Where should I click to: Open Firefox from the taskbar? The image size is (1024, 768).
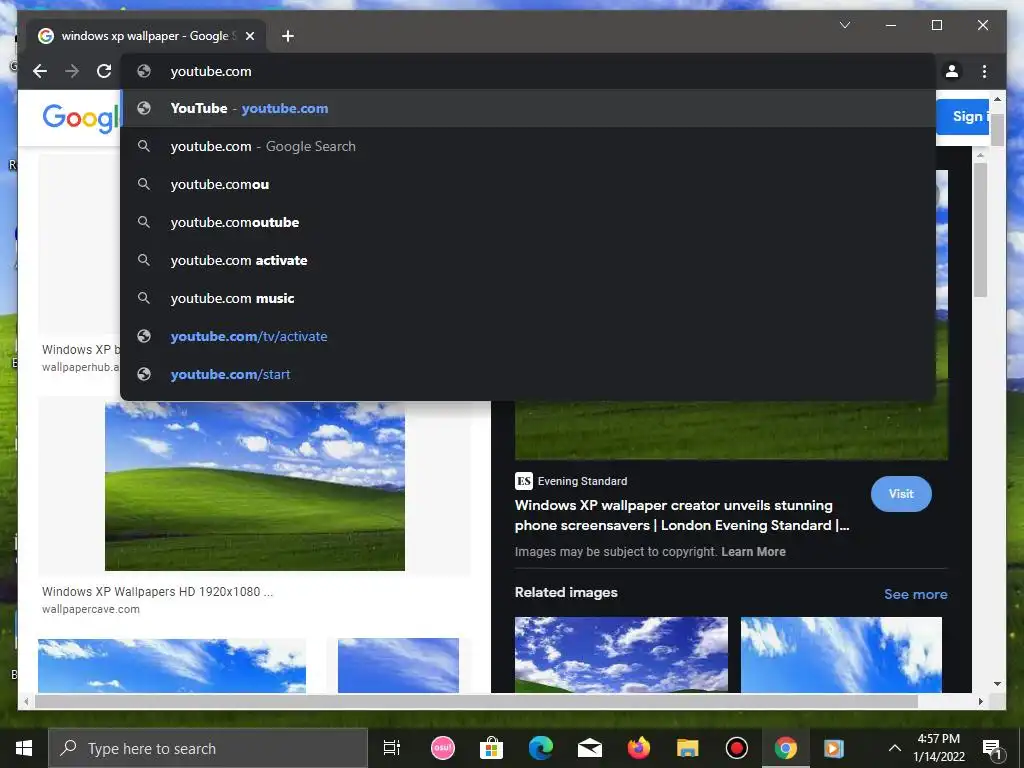tap(639, 748)
